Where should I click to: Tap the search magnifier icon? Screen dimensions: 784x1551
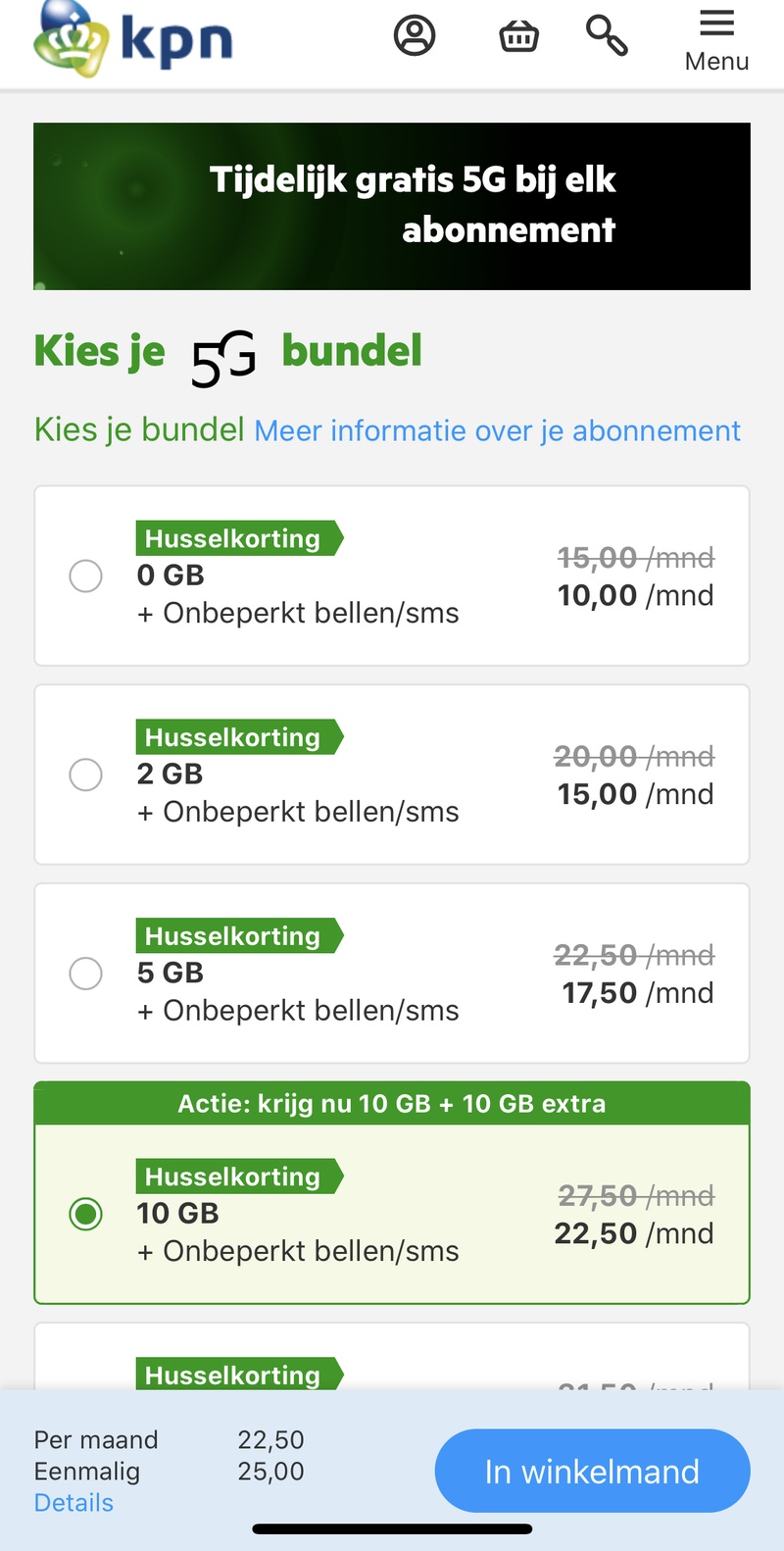[607, 36]
